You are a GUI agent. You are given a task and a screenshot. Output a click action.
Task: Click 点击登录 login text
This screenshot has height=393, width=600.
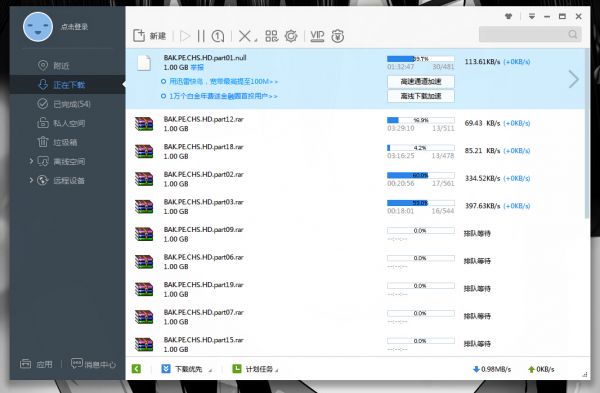74,27
